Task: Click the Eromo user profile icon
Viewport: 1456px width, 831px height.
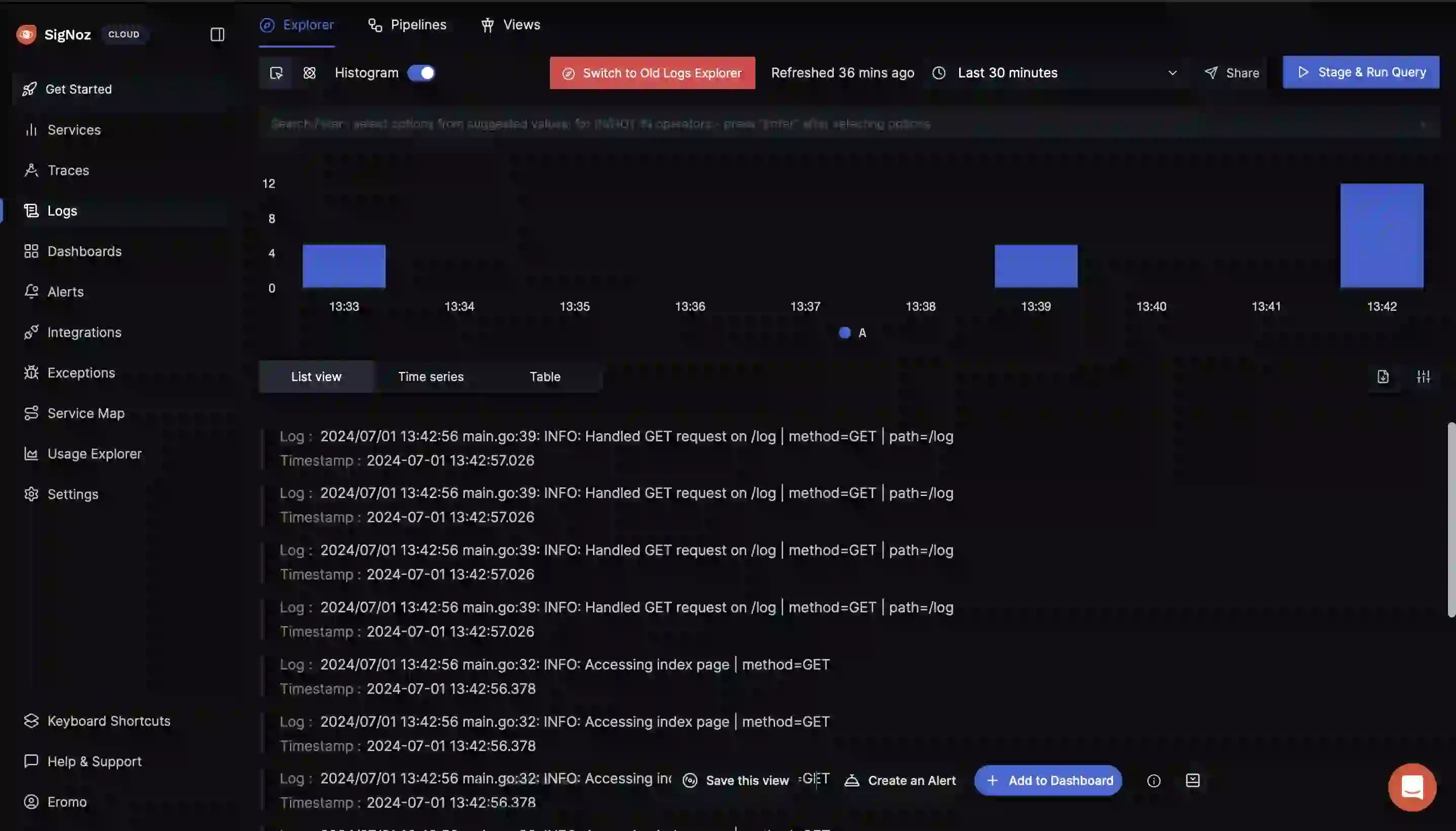Action: coord(31,802)
